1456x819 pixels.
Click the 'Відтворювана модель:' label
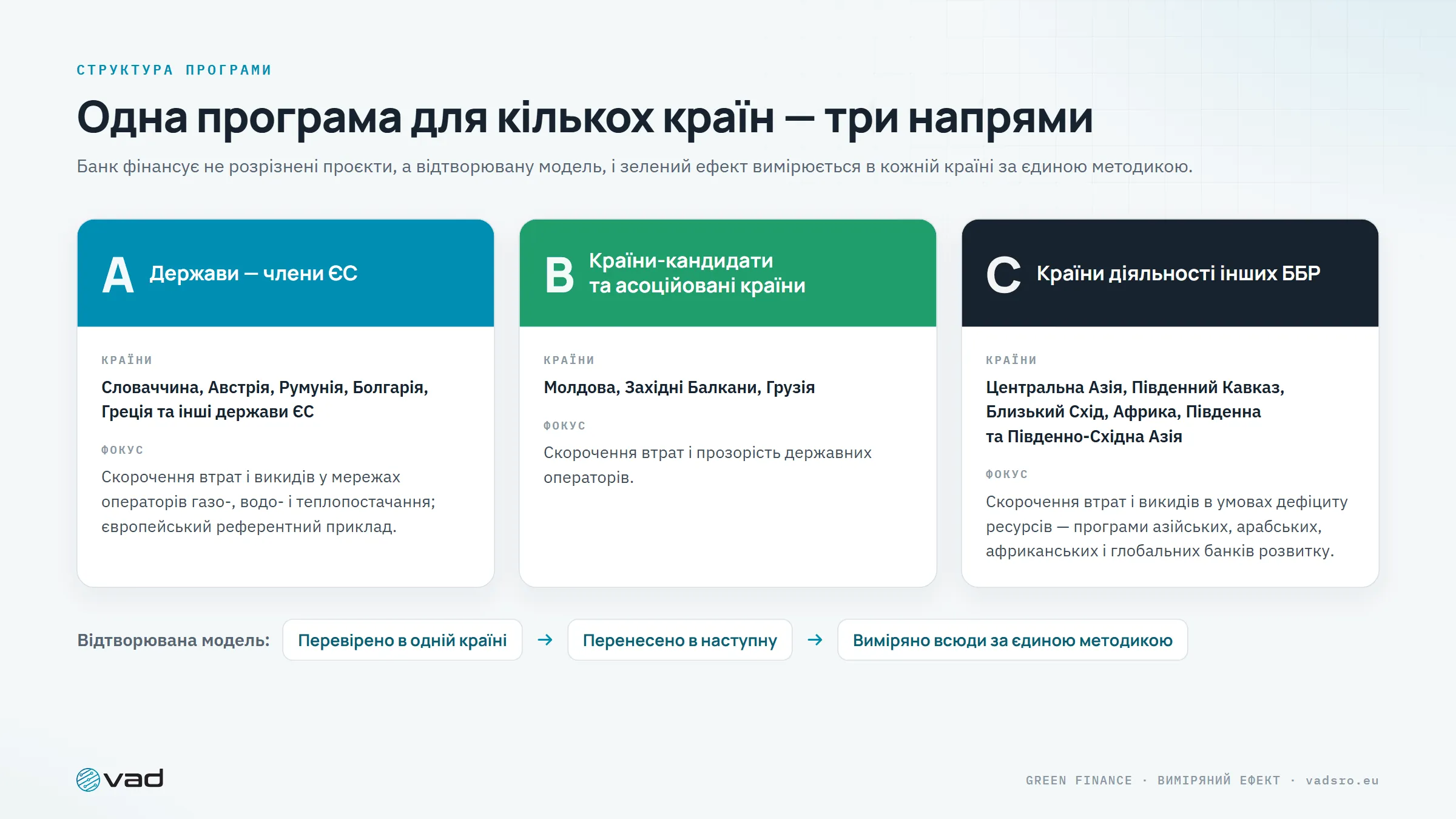pyautogui.click(x=174, y=640)
